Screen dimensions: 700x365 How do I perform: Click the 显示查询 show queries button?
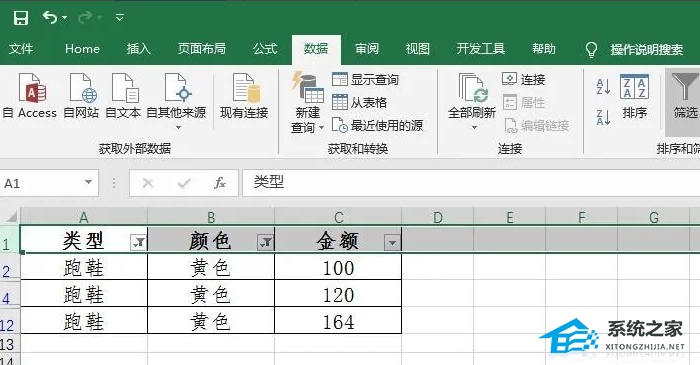(x=366, y=80)
